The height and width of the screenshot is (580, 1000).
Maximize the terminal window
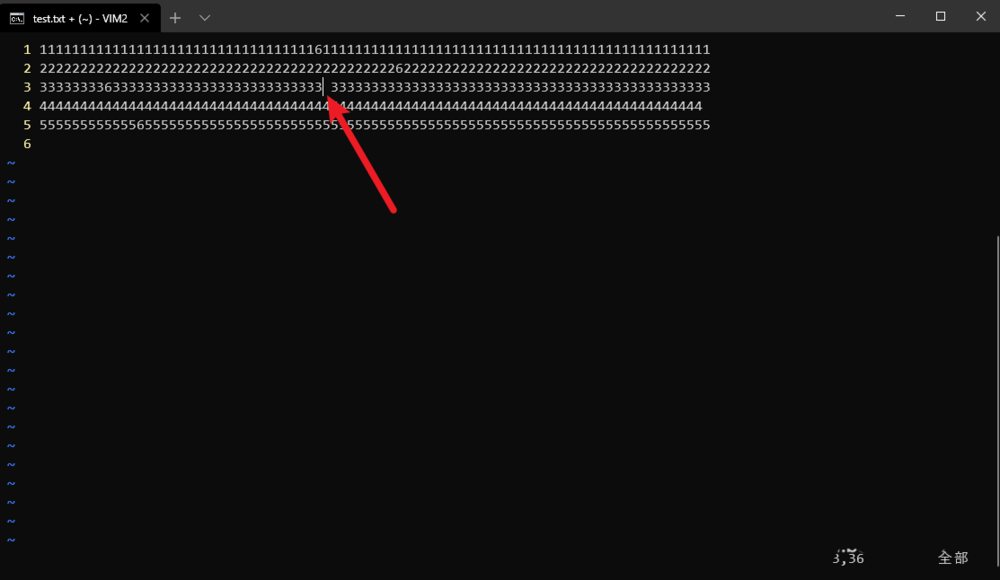coord(940,16)
